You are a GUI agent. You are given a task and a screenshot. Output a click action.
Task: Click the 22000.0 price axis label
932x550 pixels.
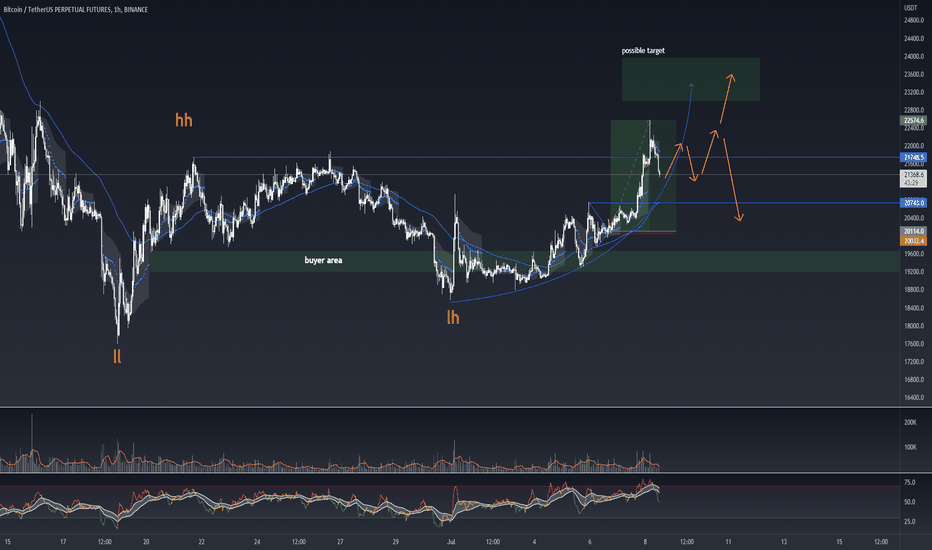click(x=914, y=146)
